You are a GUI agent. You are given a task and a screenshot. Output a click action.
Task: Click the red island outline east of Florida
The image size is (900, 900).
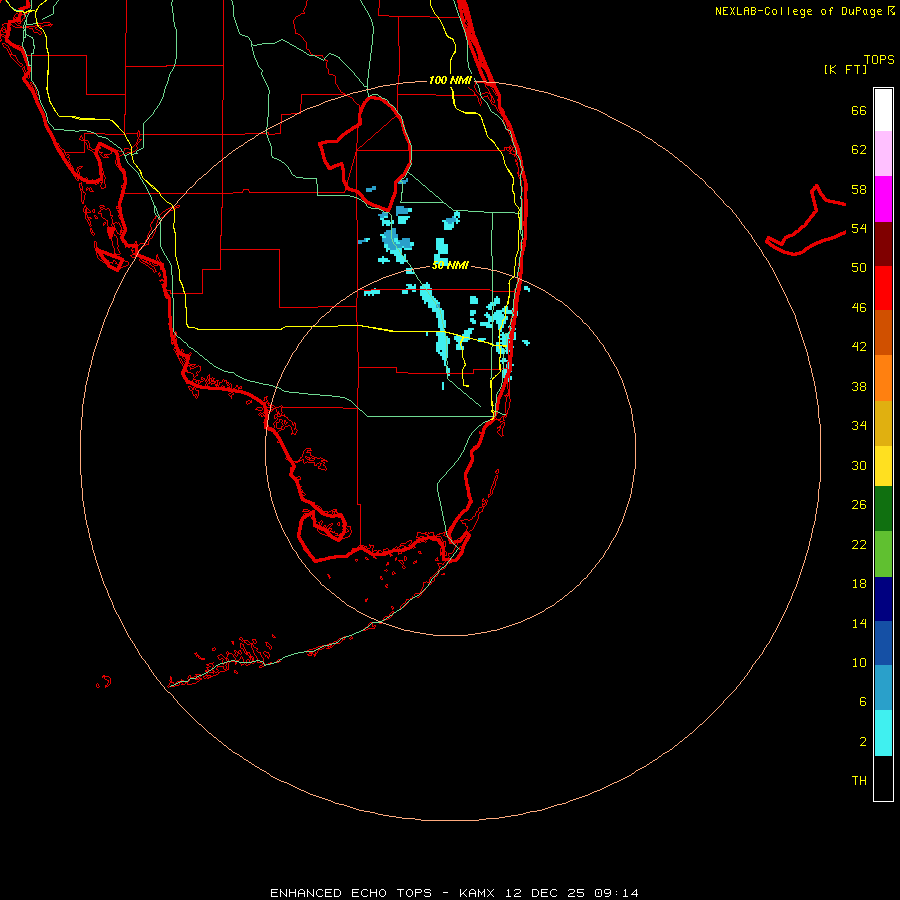(x=806, y=220)
